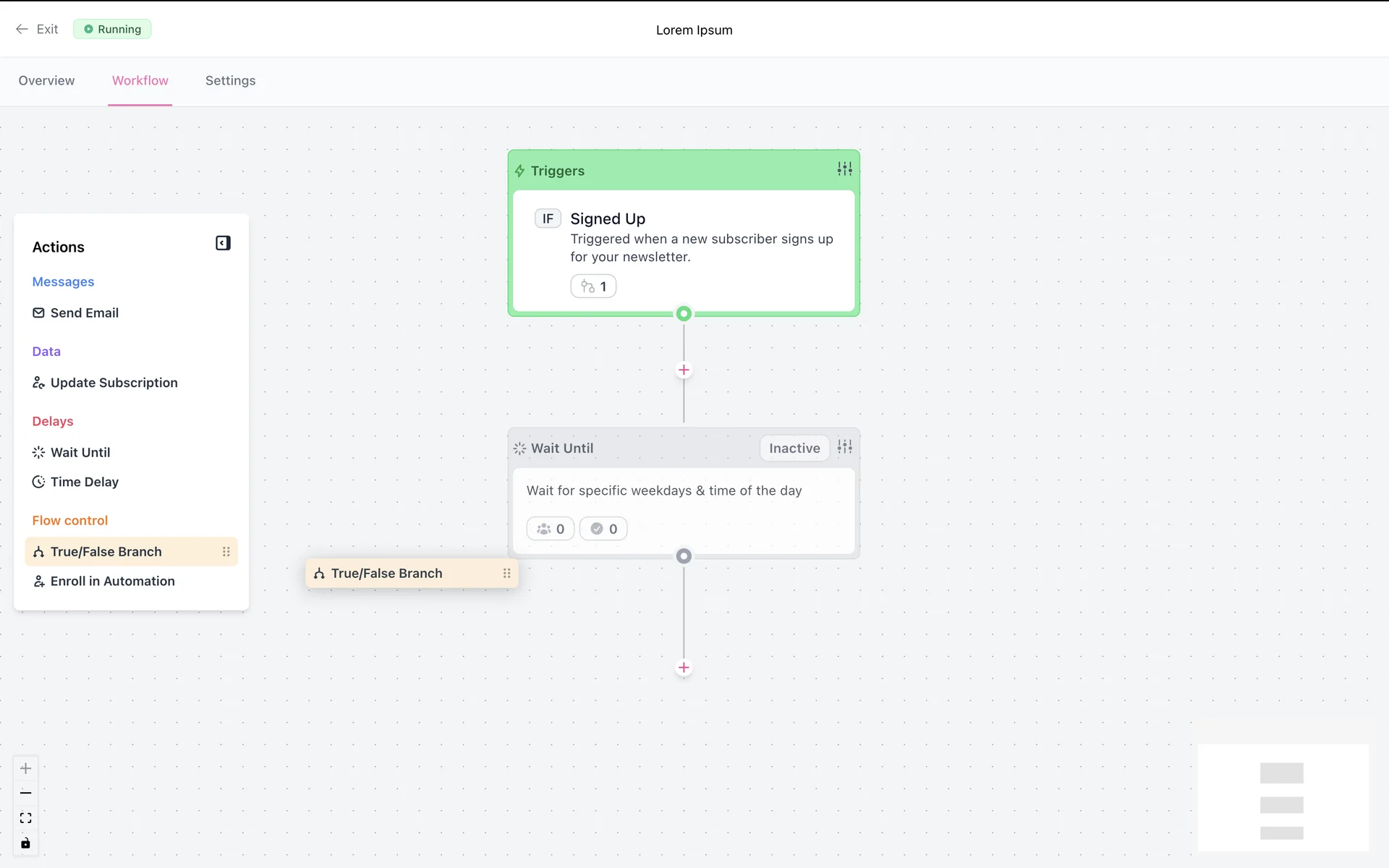Switch to the Overview tab
Viewport: 1389px width, 868px height.
pos(46,80)
